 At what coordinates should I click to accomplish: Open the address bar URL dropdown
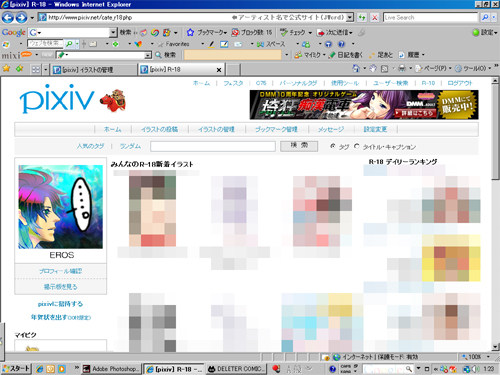tap(350, 17)
